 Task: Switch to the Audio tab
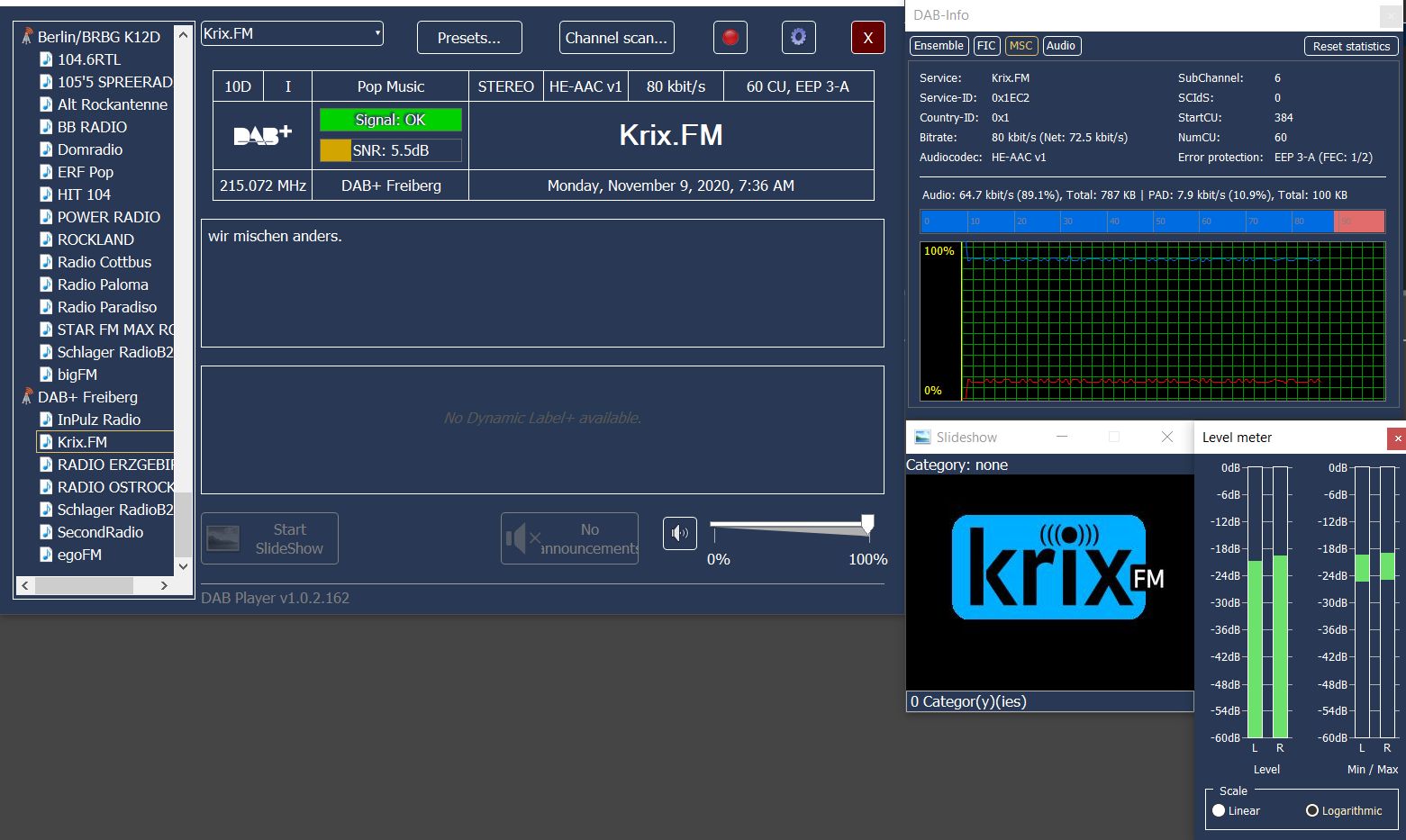[x=1060, y=46]
